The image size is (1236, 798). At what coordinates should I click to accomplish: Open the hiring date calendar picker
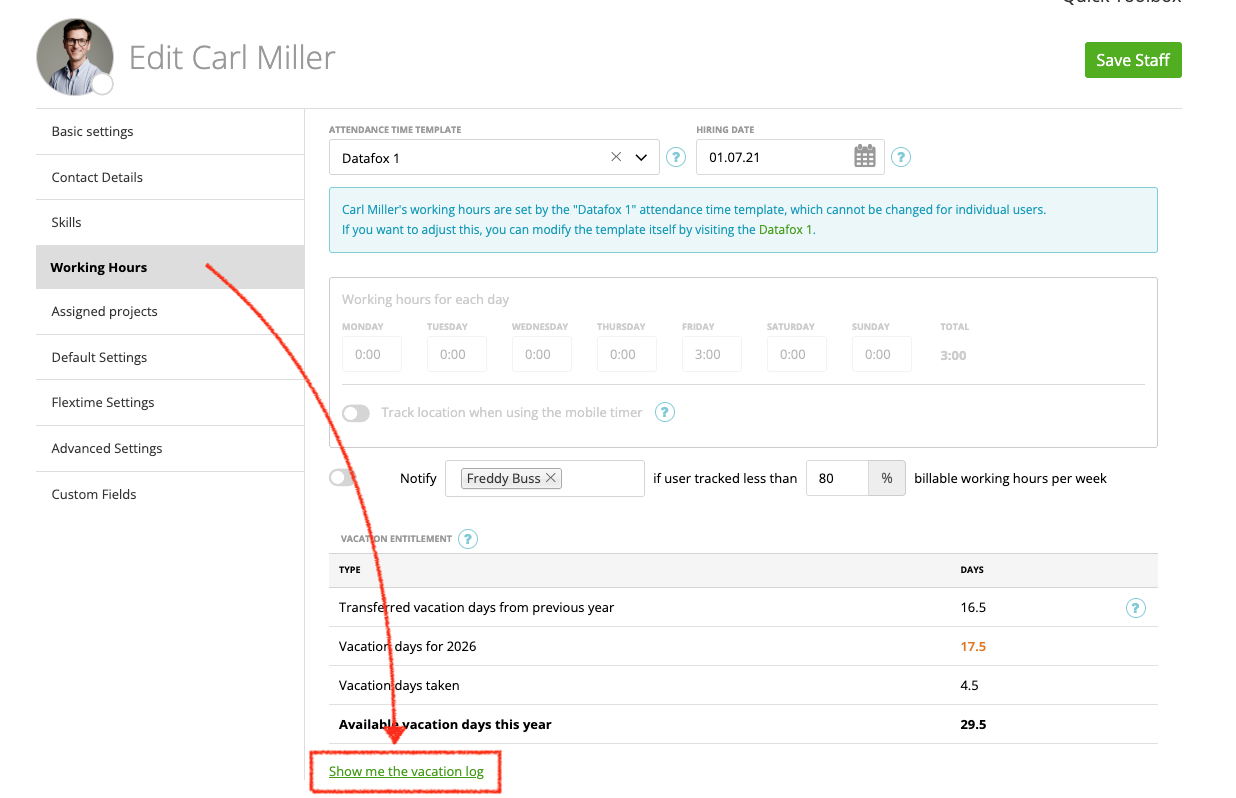pyautogui.click(x=864, y=157)
